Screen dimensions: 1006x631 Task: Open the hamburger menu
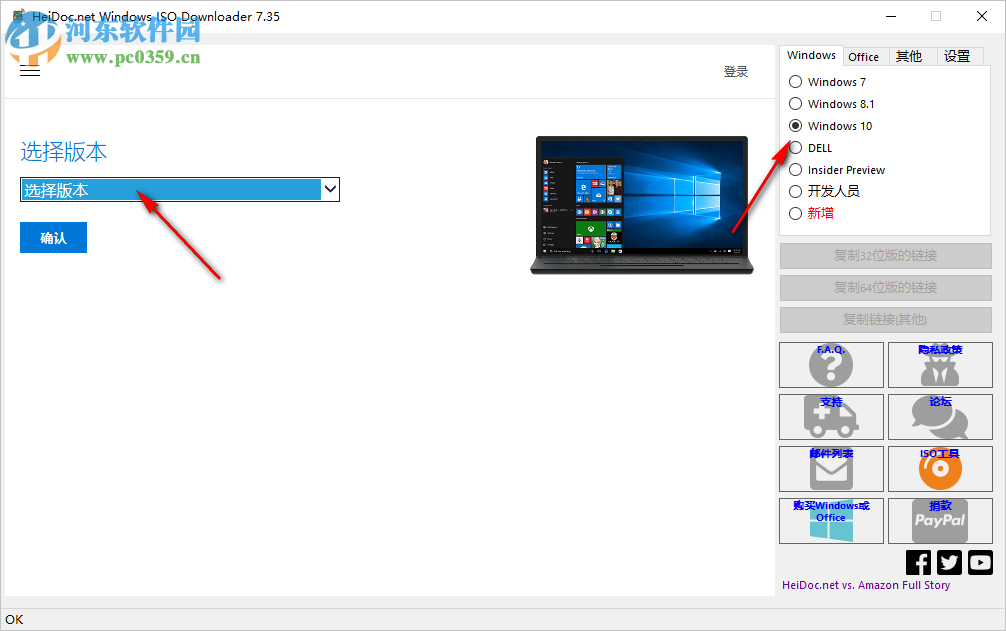click(x=29, y=70)
